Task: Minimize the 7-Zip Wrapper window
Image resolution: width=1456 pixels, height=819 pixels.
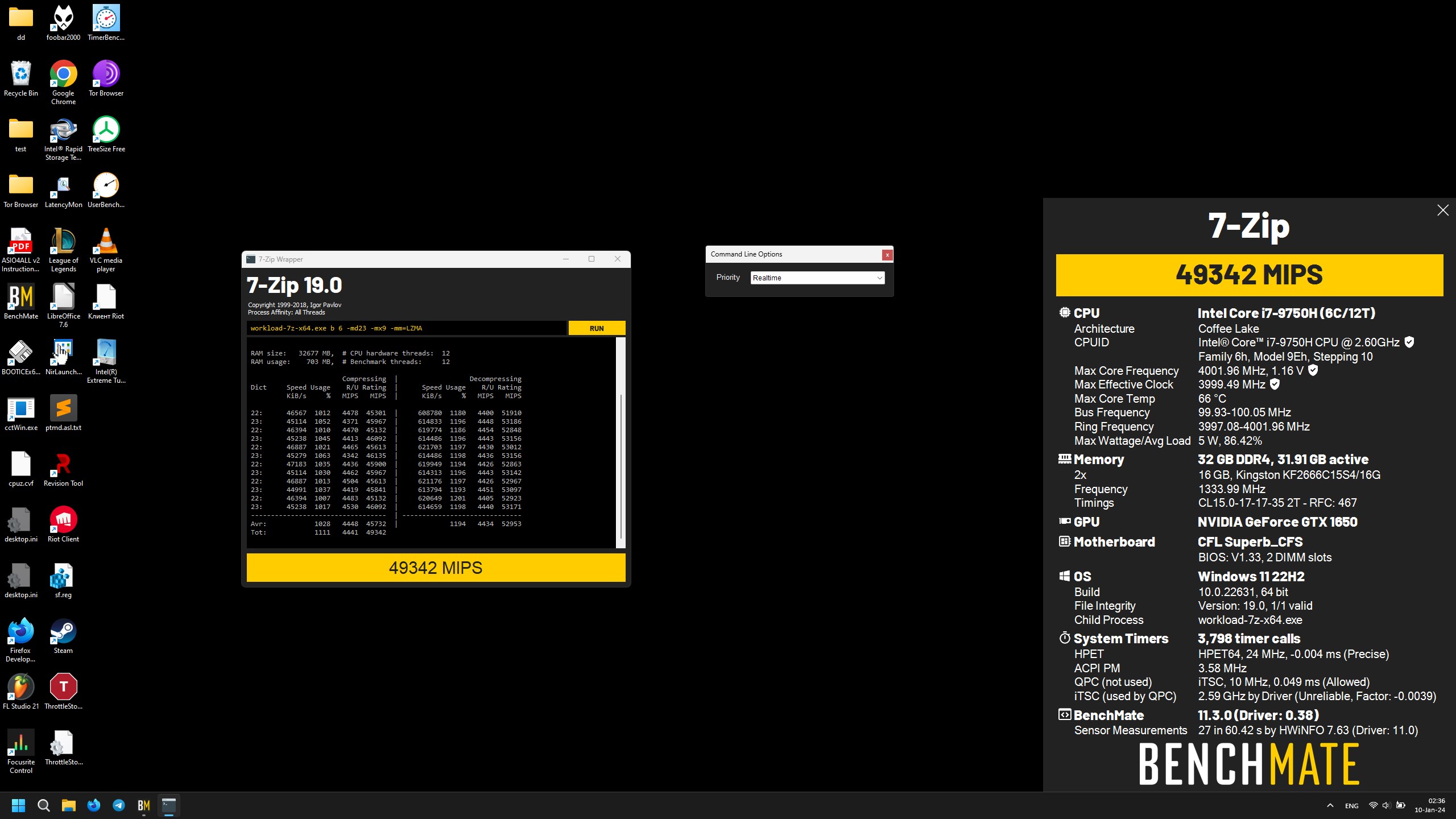Action: pyautogui.click(x=566, y=259)
